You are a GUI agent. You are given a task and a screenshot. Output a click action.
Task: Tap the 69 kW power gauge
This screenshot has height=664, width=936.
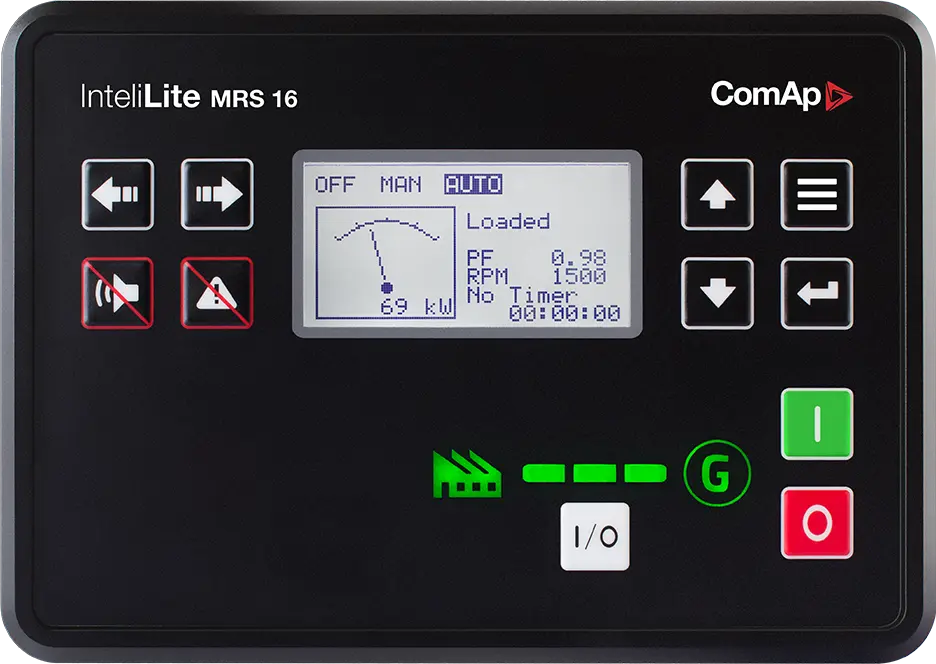click(x=386, y=263)
